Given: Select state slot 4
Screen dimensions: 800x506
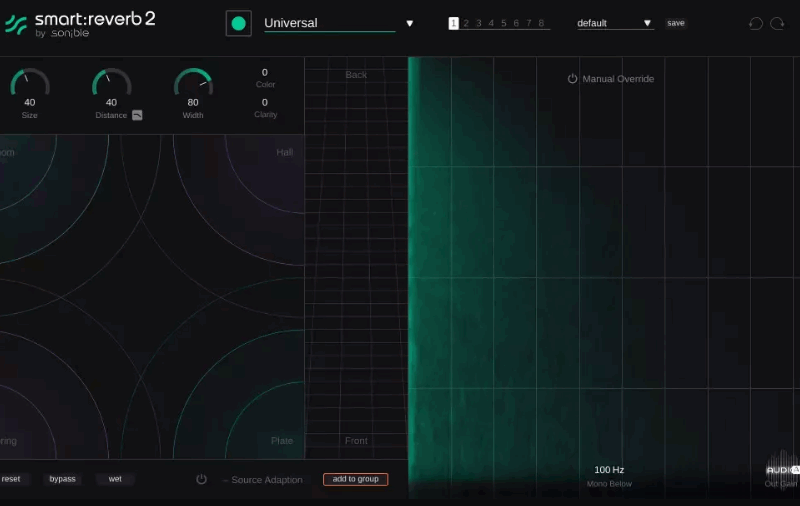Looking at the screenshot, I should click(491, 23).
